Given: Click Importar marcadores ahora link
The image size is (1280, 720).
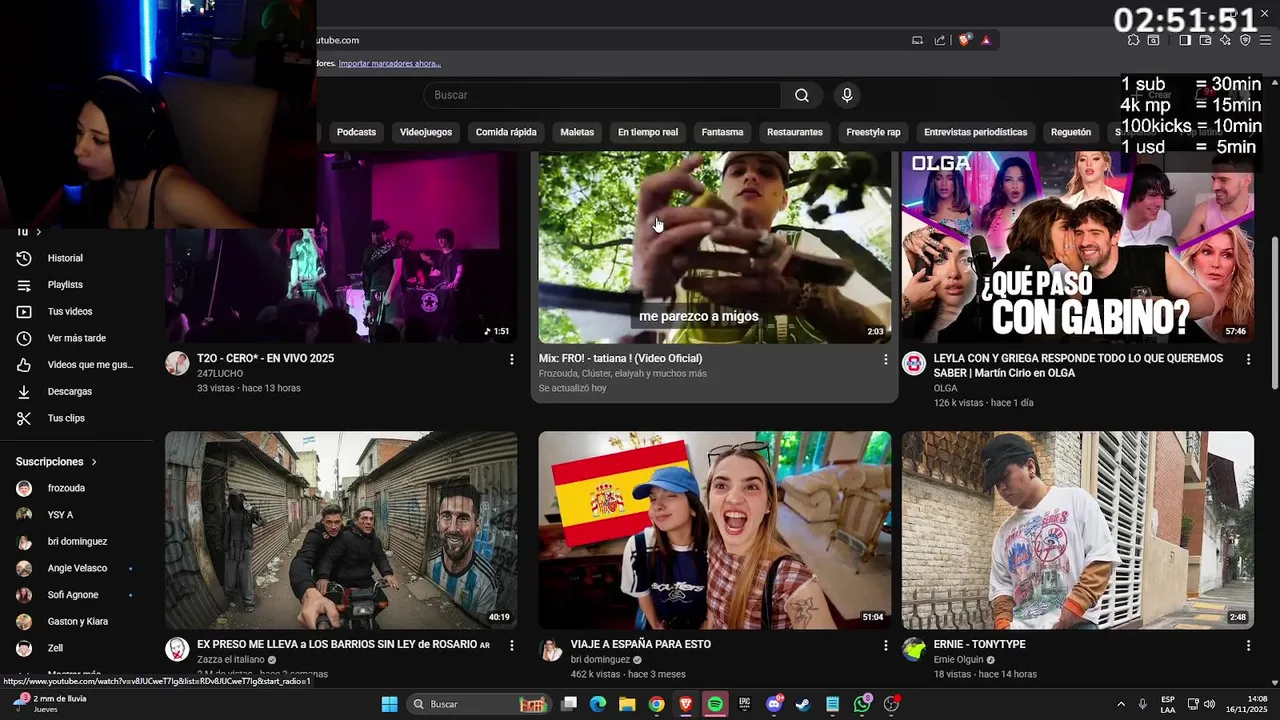Looking at the screenshot, I should point(390,63).
